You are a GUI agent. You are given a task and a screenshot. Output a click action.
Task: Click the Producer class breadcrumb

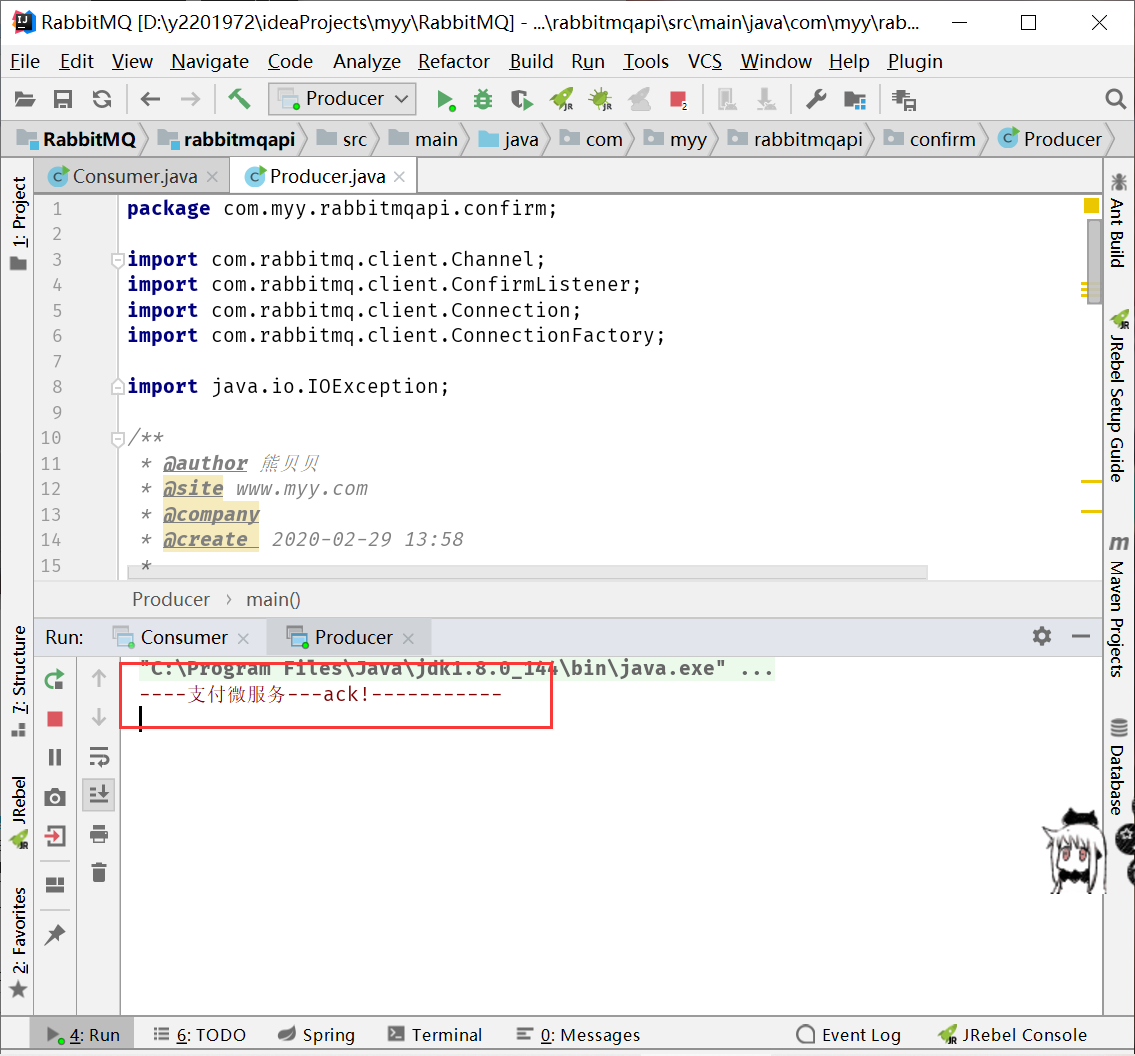(x=1050, y=139)
